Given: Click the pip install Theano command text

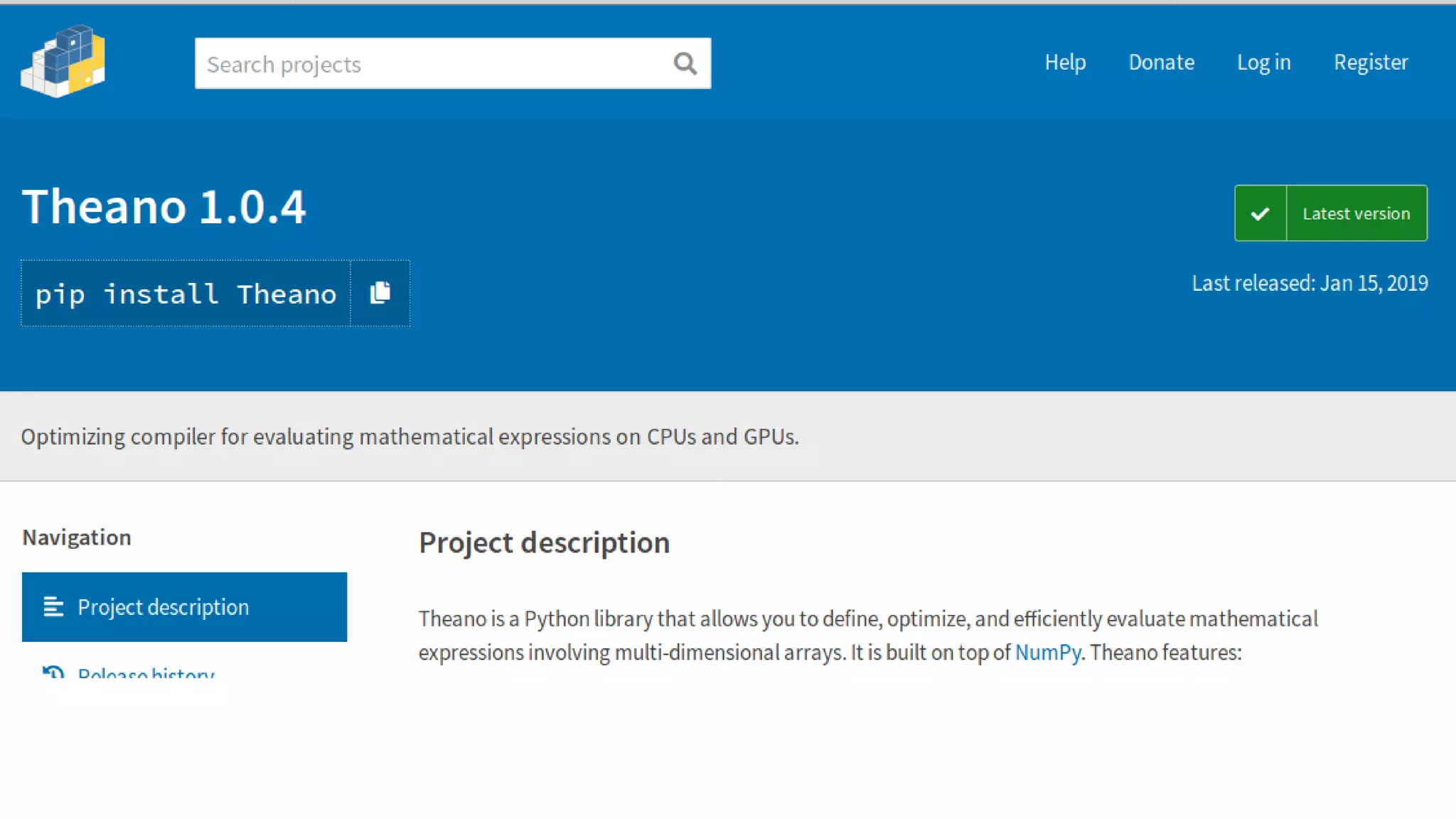Looking at the screenshot, I should click(x=186, y=294).
